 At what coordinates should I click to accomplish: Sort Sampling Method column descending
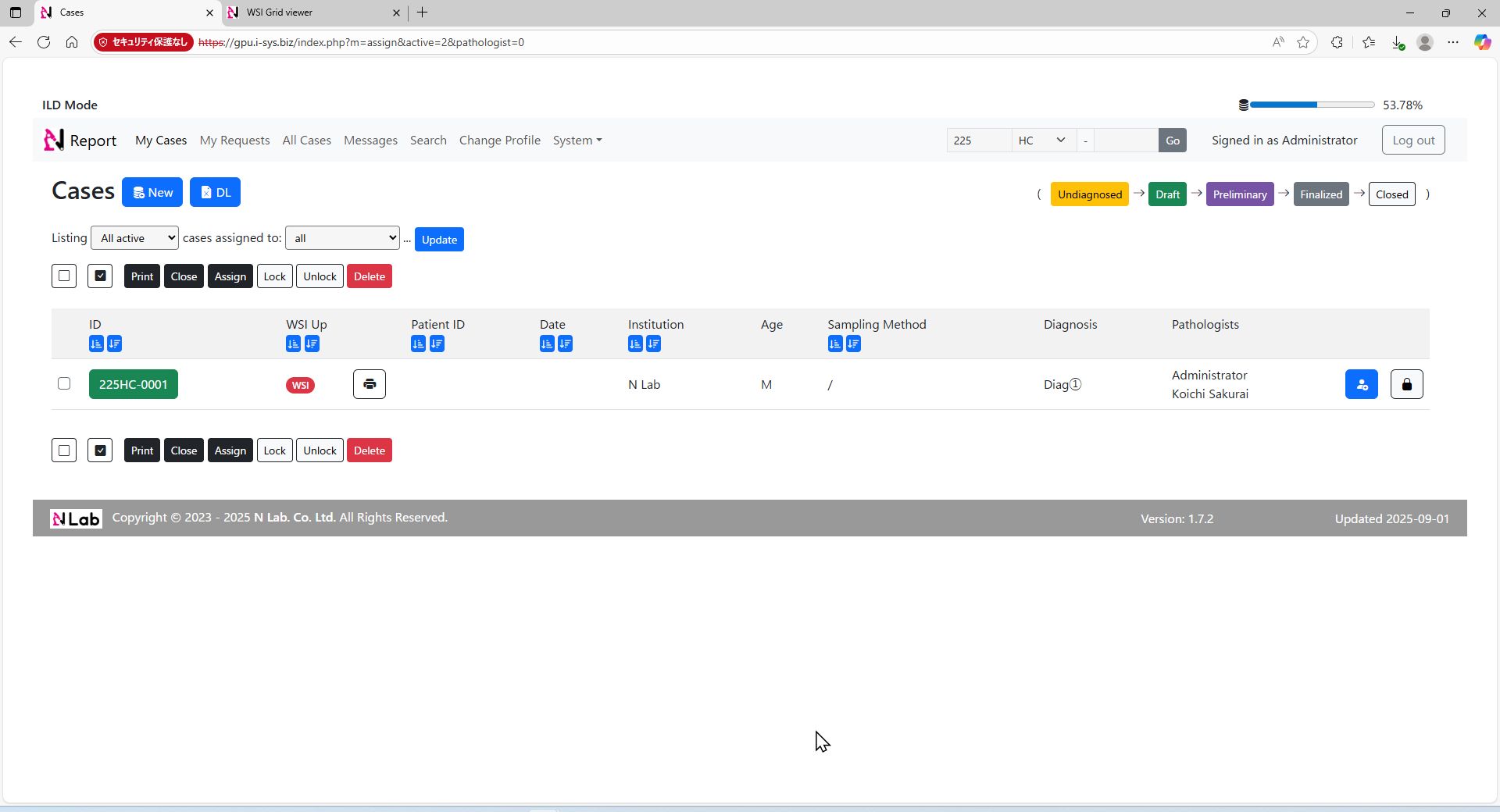[x=853, y=344]
